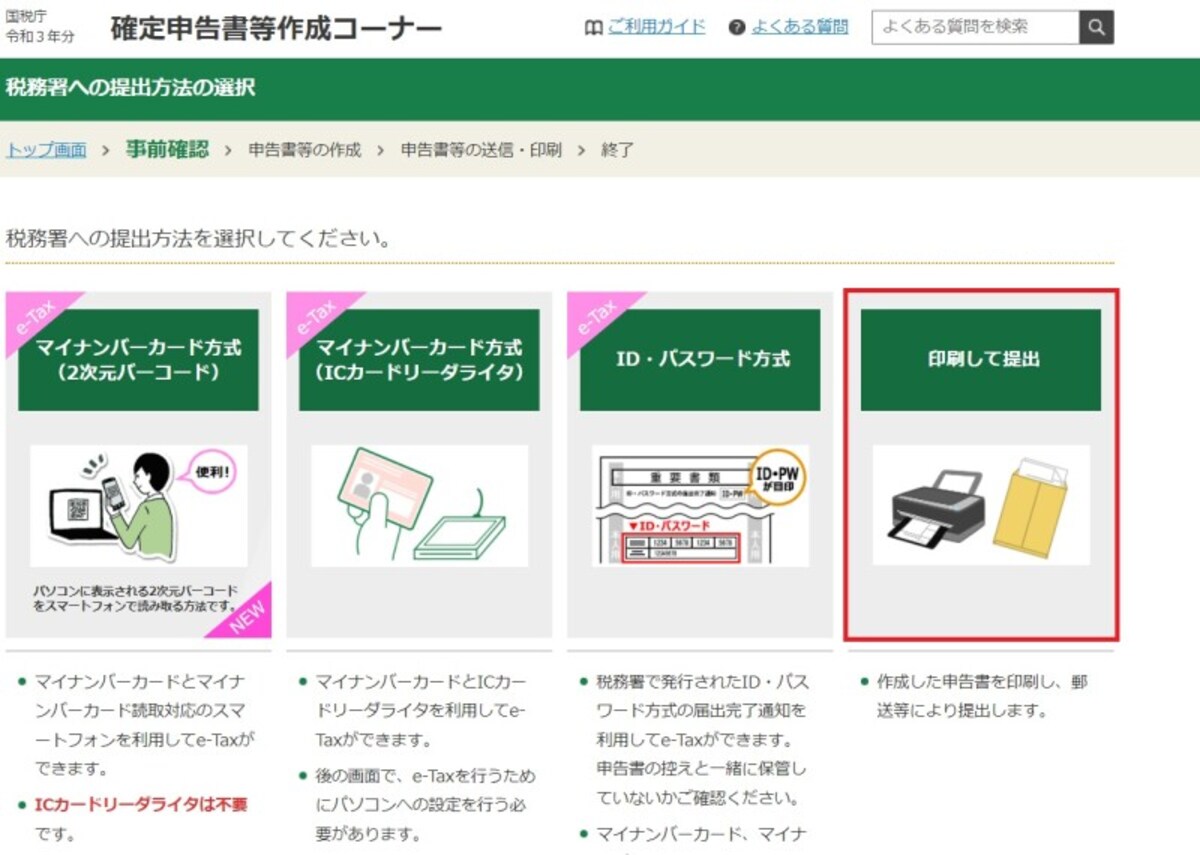Open the よくある質問 link

pyautogui.click(x=799, y=27)
